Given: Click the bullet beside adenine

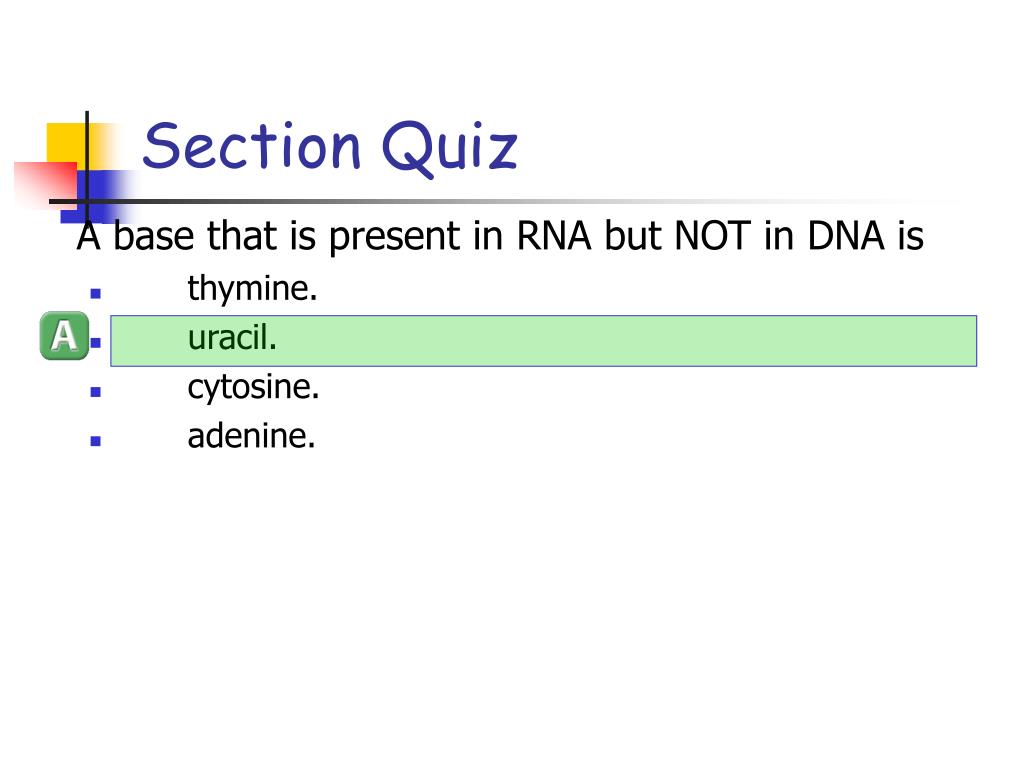Looking at the screenshot, I should [x=96, y=441].
